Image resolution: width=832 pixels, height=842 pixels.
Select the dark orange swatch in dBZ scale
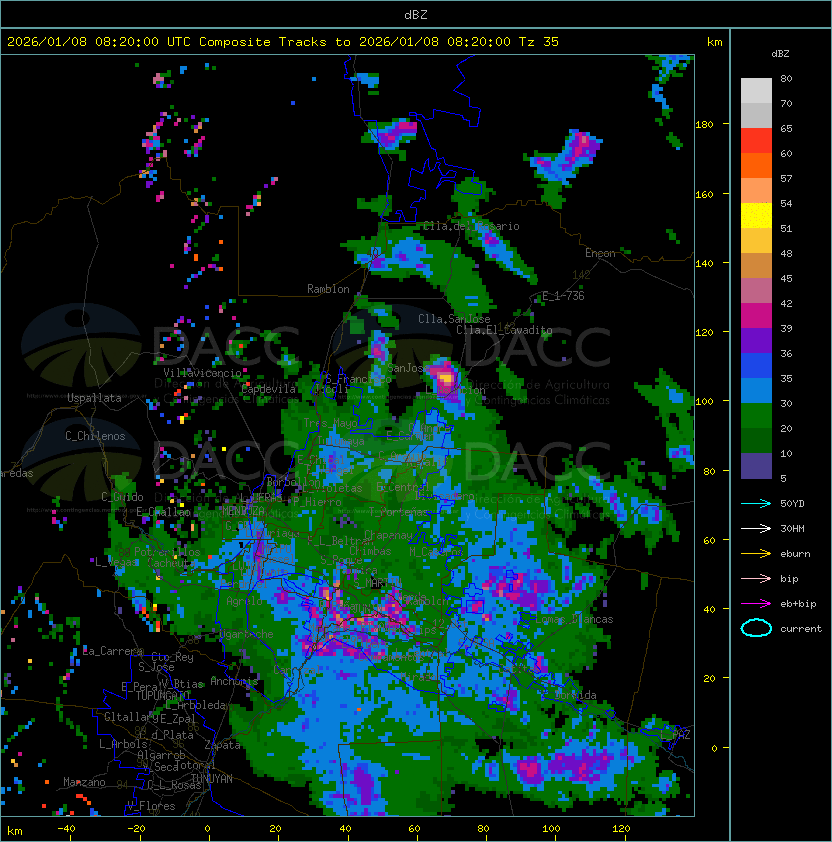[756, 165]
